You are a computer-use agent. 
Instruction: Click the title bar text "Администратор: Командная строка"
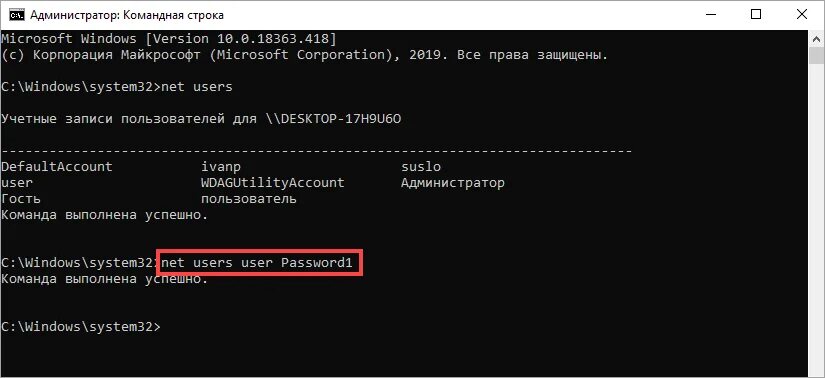click(x=127, y=15)
